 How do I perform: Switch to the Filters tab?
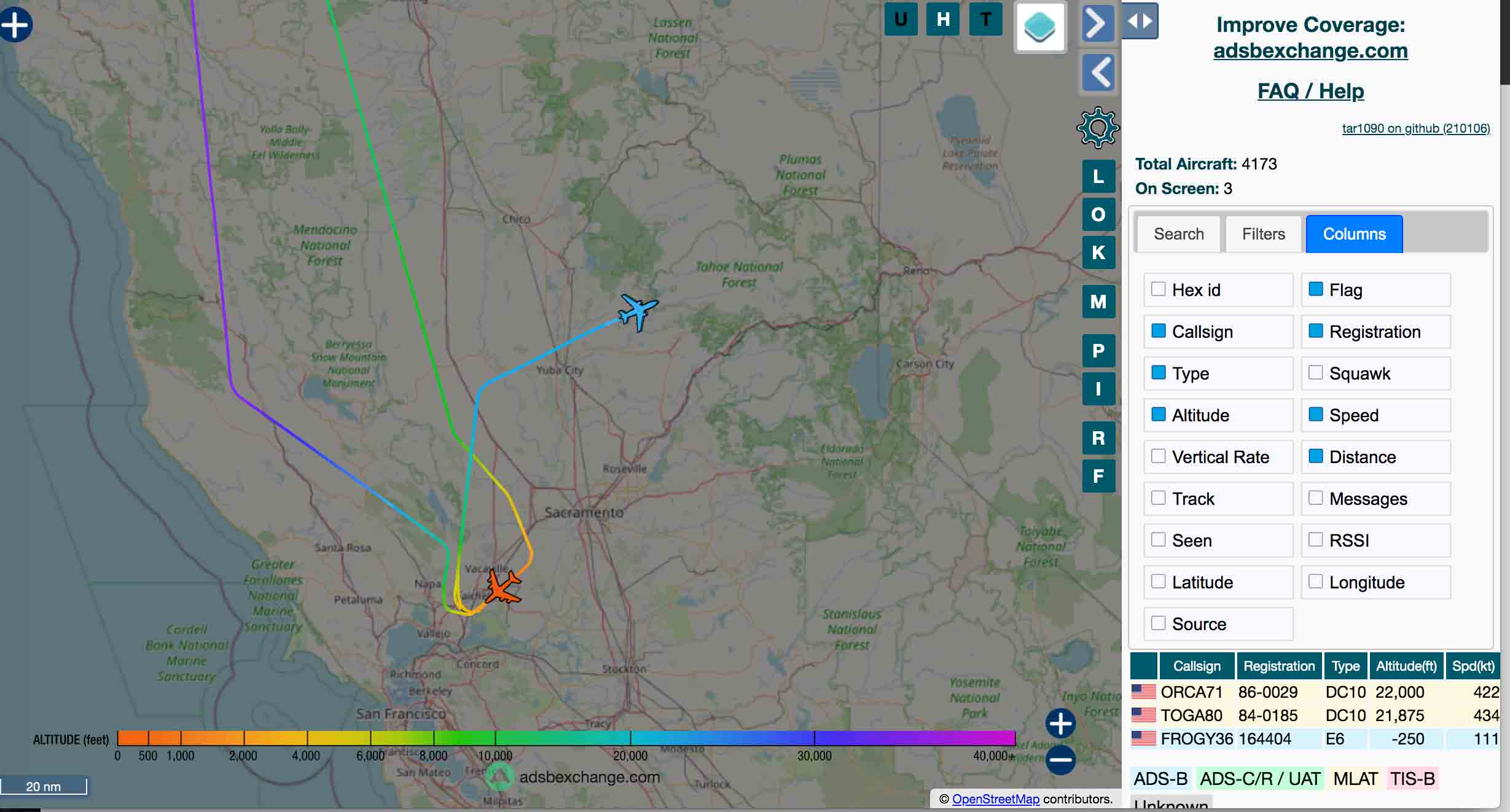[1264, 234]
